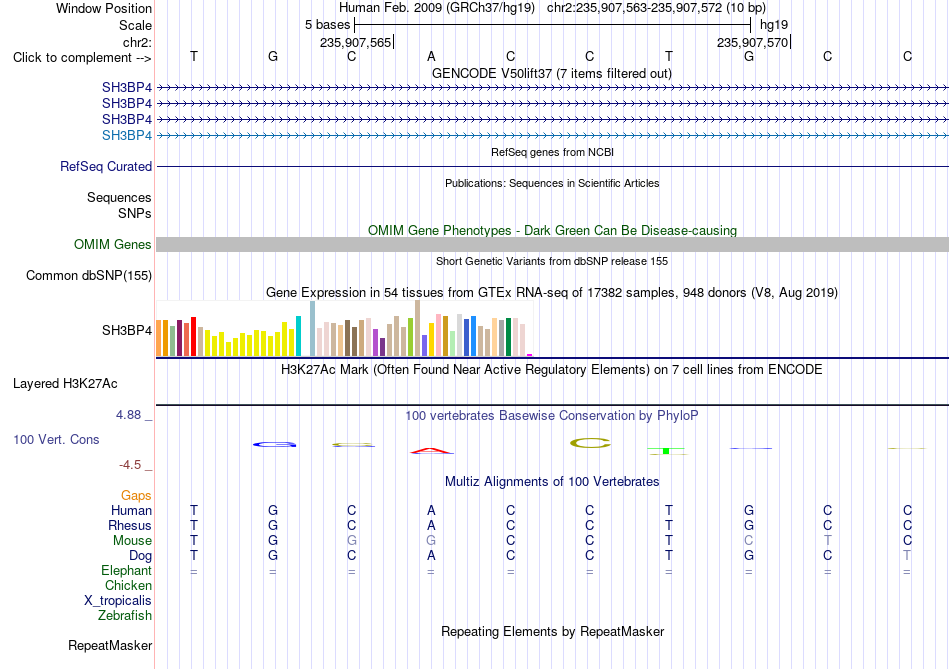Click the '5 bases' scale label
Viewport: 950px width, 669px height.
[327, 25]
